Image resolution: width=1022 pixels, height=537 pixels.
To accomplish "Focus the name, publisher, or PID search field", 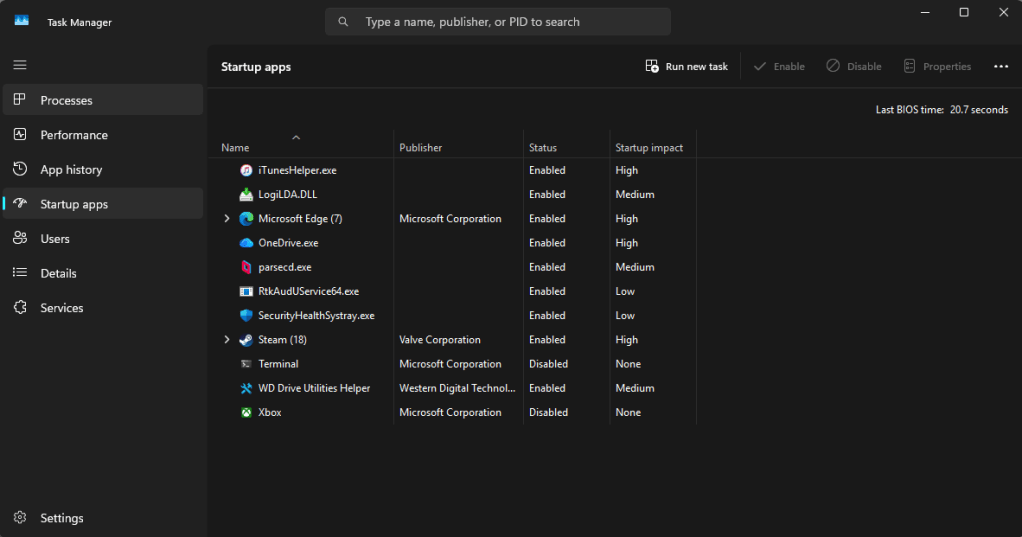I will tap(498, 22).
